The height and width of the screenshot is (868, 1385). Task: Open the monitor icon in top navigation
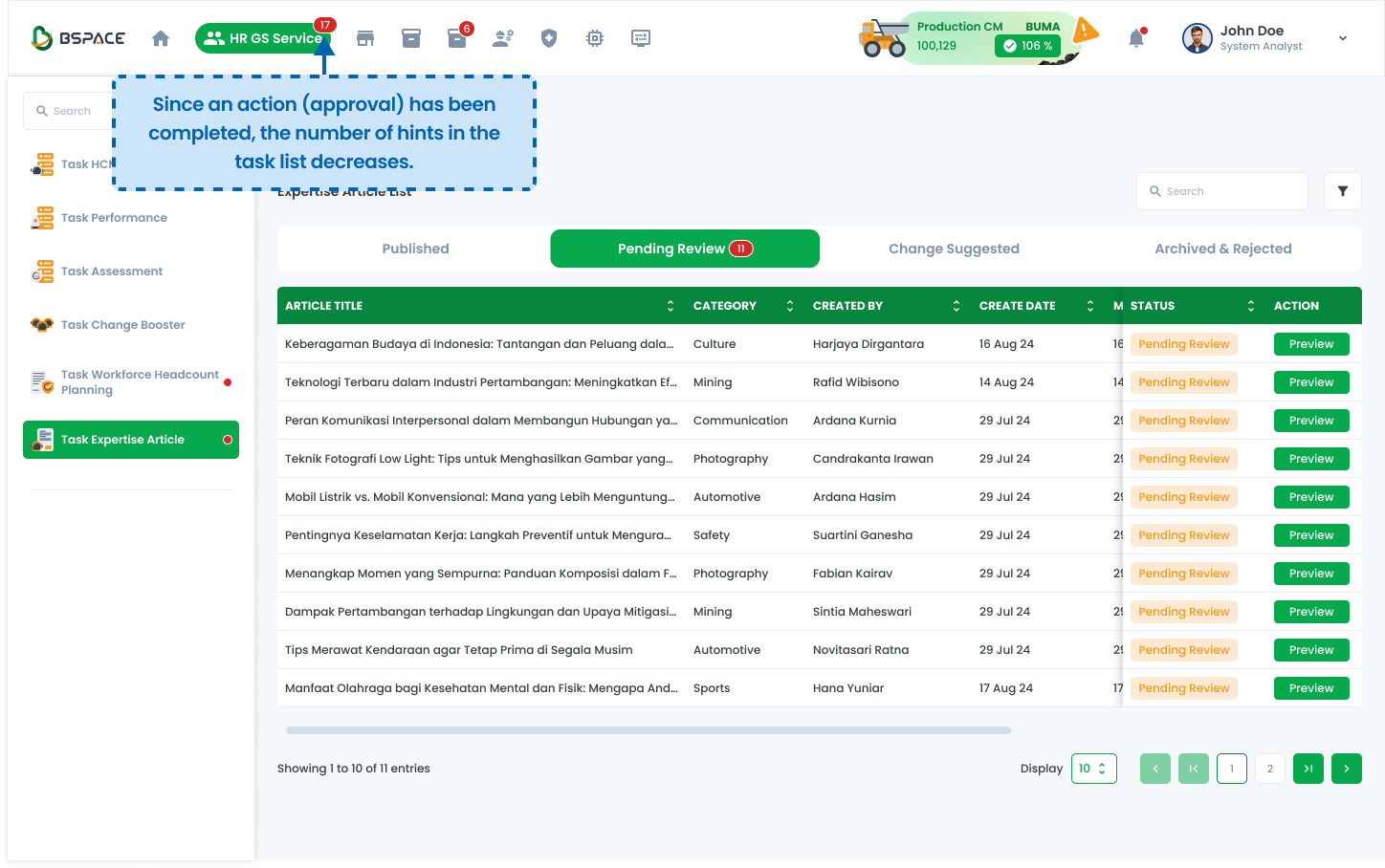click(x=641, y=38)
